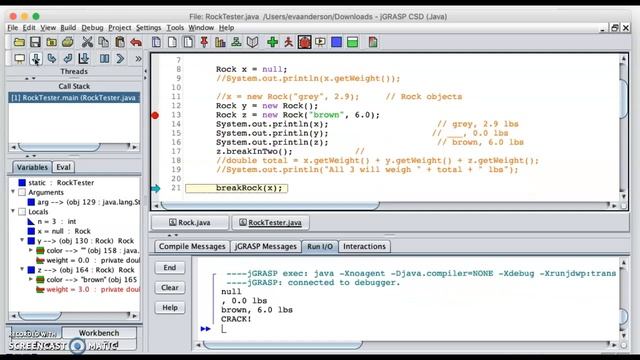The image size is (640, 360).
Task: Click the Run to Cursor debug icon
Action: (84, 59)
